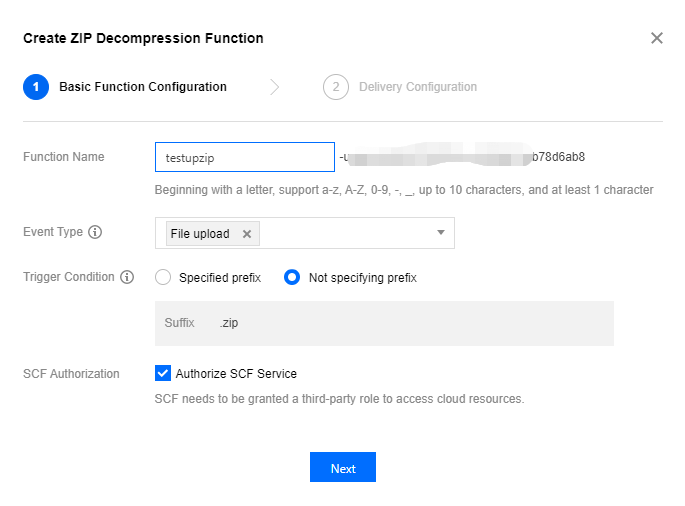Open the Event Type selection box
The height and width of the screenshot is (506, 685).
coord(340,233)
